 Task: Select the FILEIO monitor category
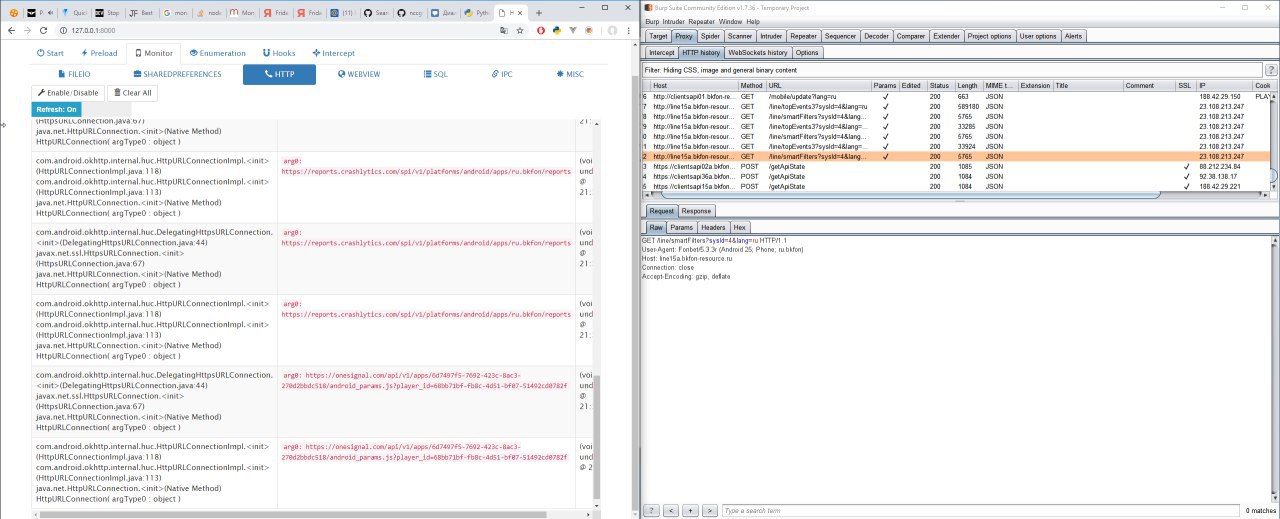pos(73,74)
